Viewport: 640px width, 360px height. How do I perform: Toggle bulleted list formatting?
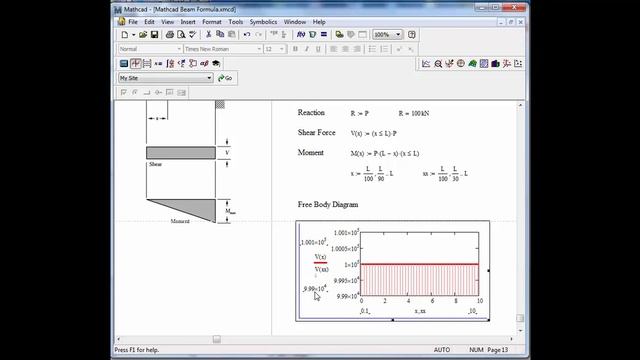pyautogui.click(x=372, y=49)
